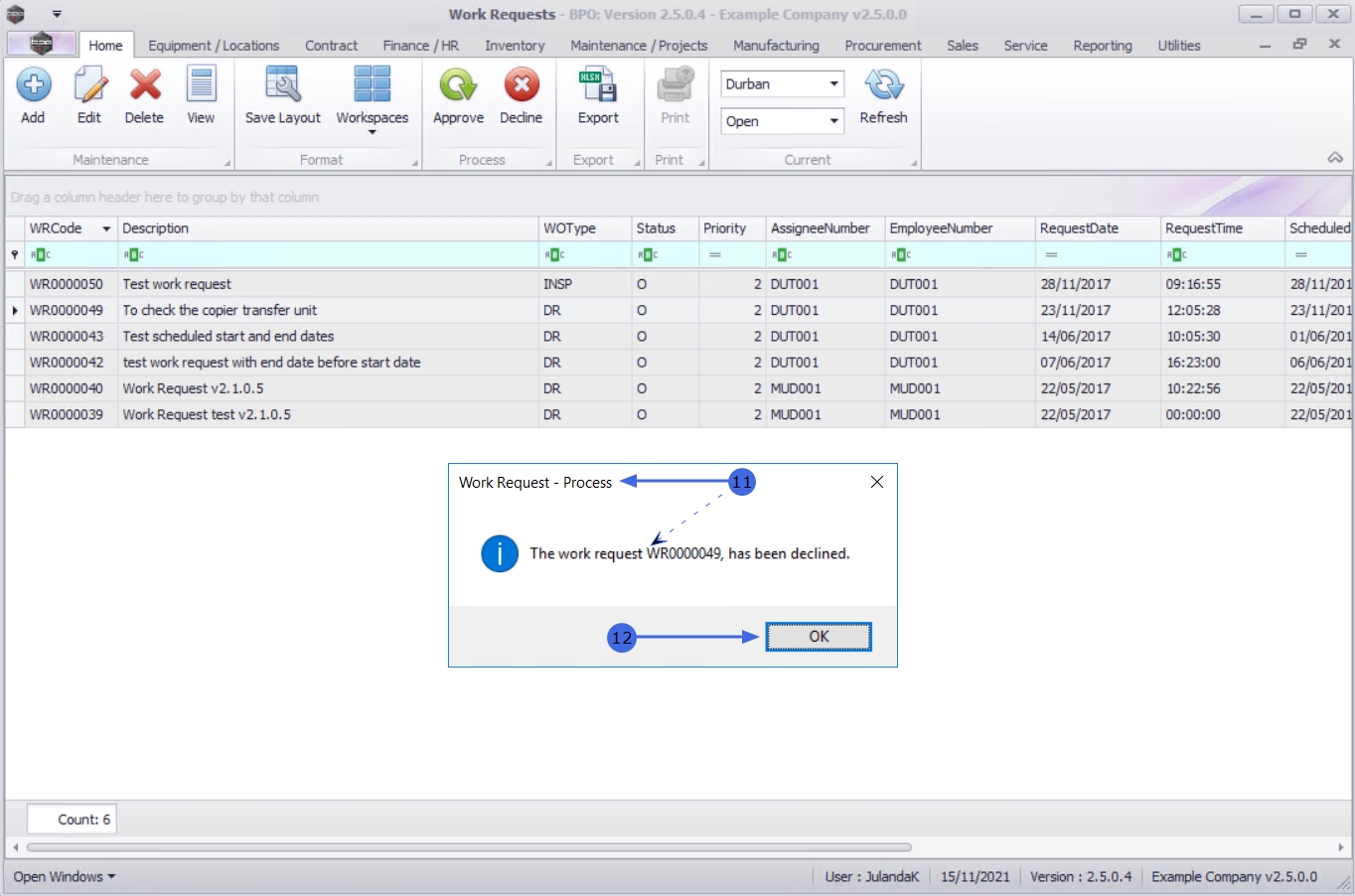Open the View record icon
The width and height of the screenshot is (1355, 896).
(201, 86)
